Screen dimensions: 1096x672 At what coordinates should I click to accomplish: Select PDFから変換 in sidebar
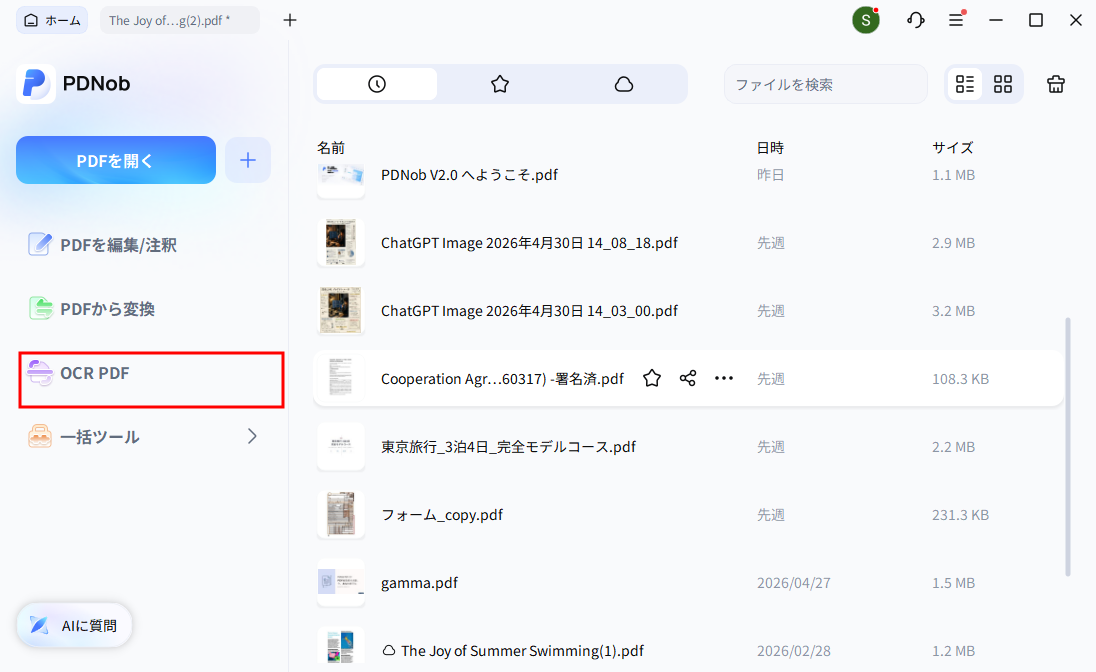click(x=92, y=308)
